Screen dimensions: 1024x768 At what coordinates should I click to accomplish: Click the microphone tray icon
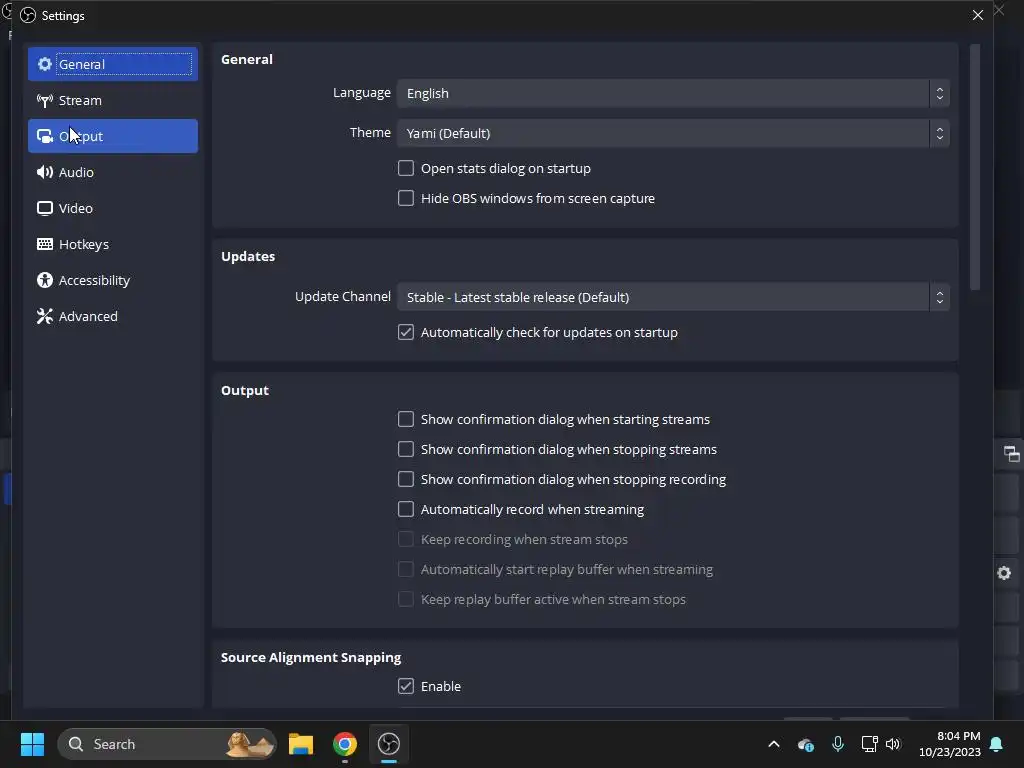click(x=838, y=744)
